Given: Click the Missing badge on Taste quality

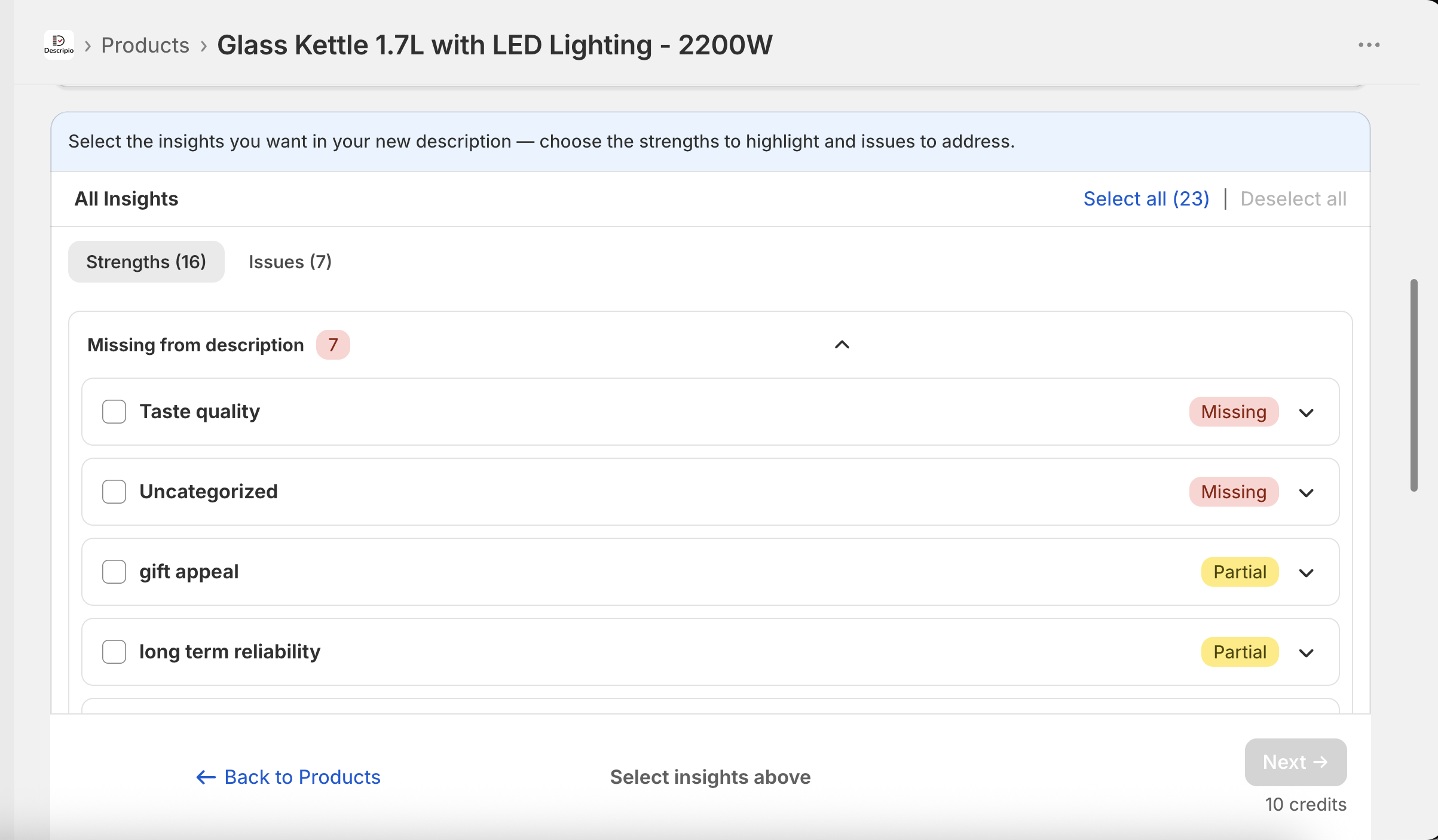Looking at the screenshot, I should pyautogui.click(x=1234, y=412).
